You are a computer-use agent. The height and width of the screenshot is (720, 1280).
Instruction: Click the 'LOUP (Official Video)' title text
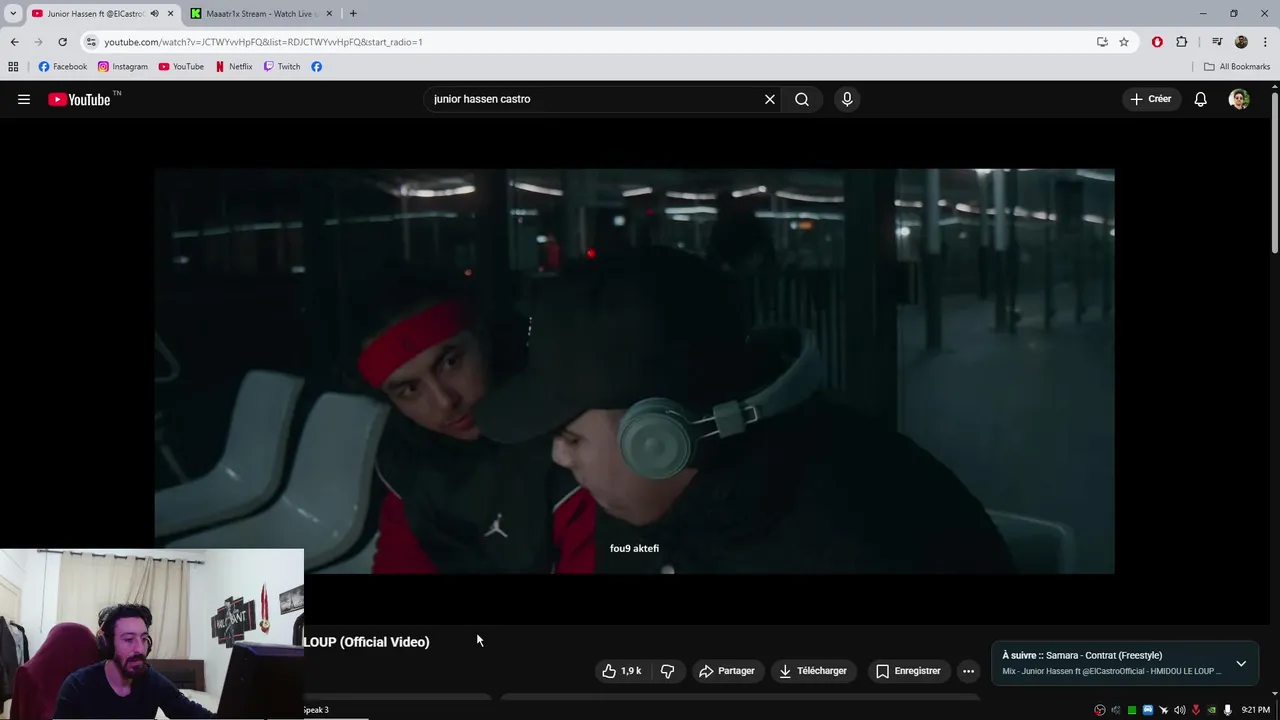coord(366,642)
